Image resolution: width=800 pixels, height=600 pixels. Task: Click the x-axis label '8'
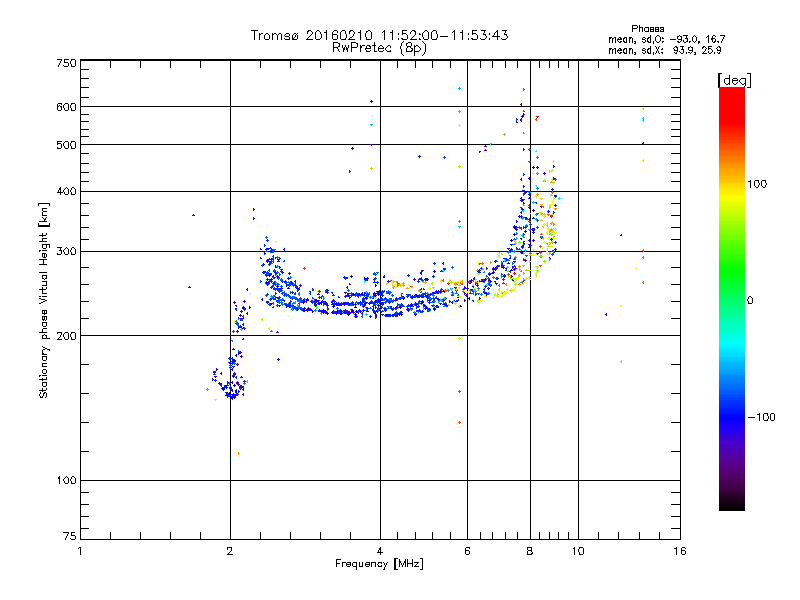coord(530,551)
